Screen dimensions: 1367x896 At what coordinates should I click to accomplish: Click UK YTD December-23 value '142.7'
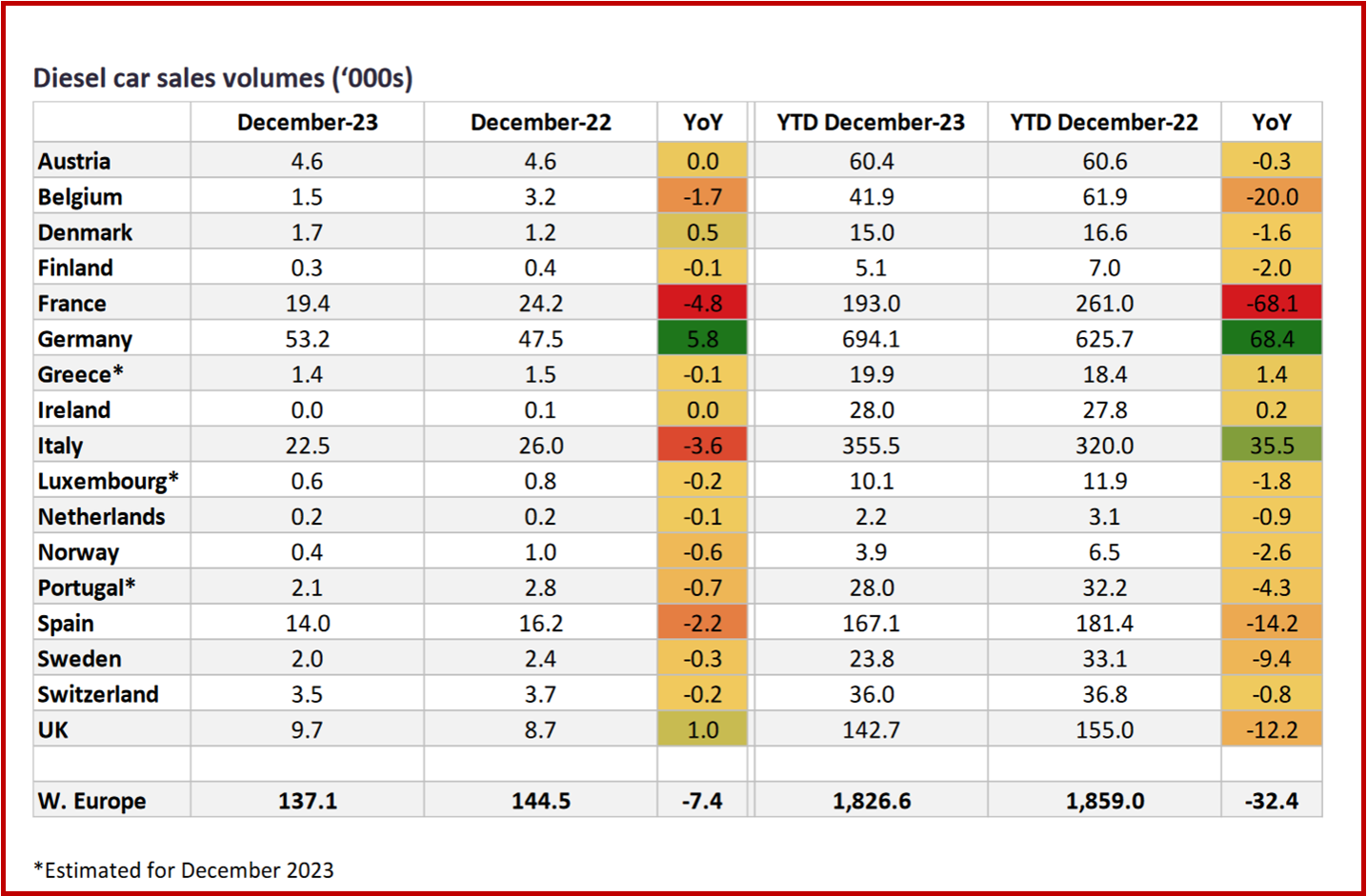pyautogui.click(x=871, y=730)
